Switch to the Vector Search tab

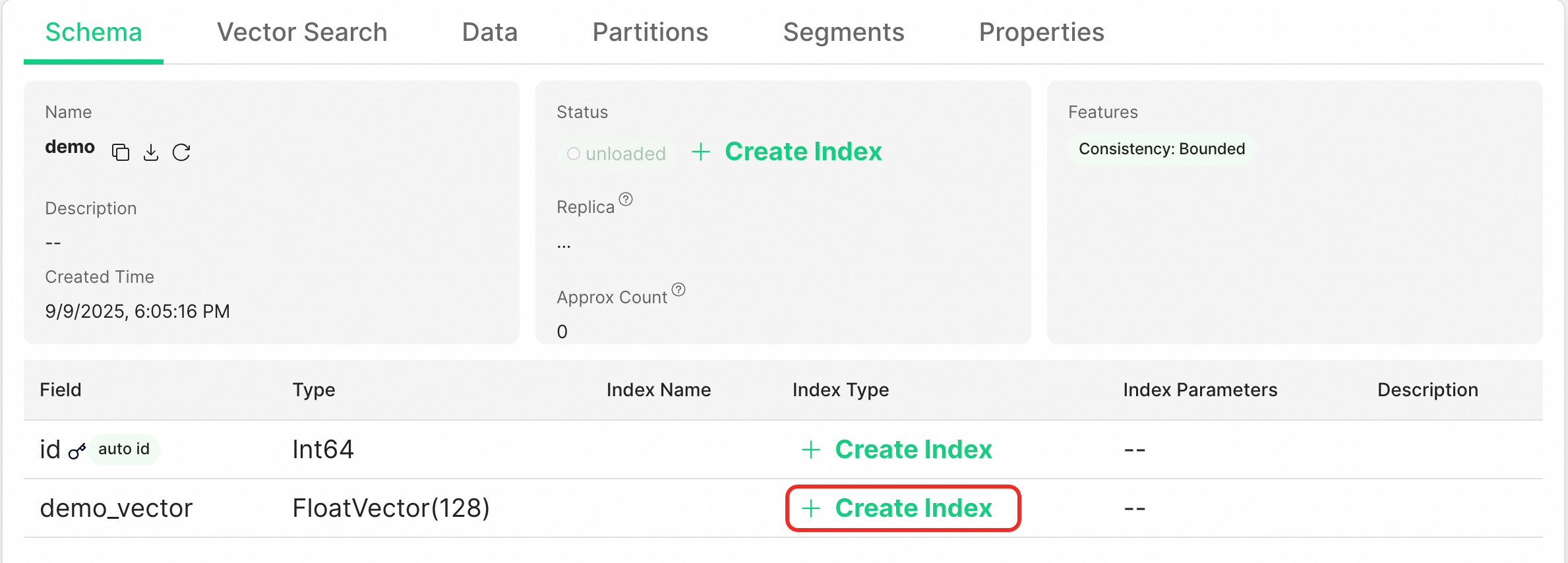point(302,32)
